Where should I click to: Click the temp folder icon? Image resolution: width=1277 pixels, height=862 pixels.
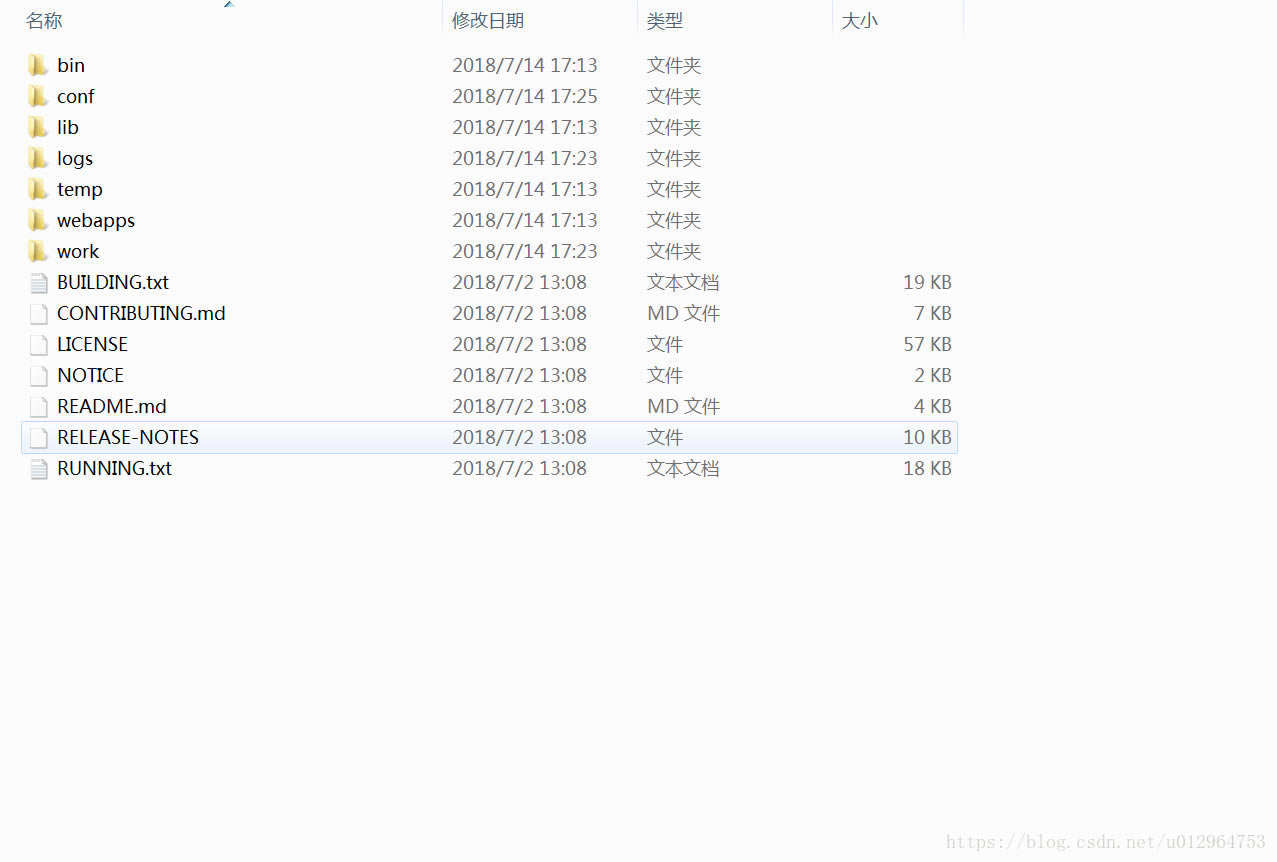[x=38, y=189]
